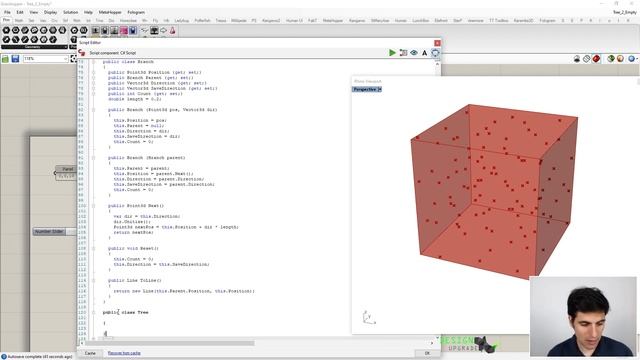Click the red flask Util icon

173,31
